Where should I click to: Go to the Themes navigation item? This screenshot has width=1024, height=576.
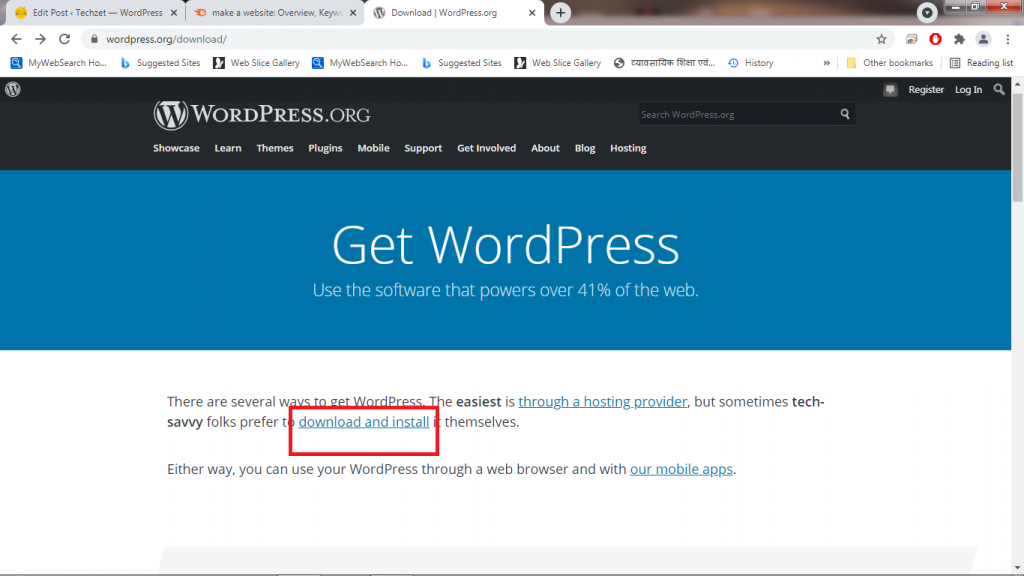pos(274,148)
